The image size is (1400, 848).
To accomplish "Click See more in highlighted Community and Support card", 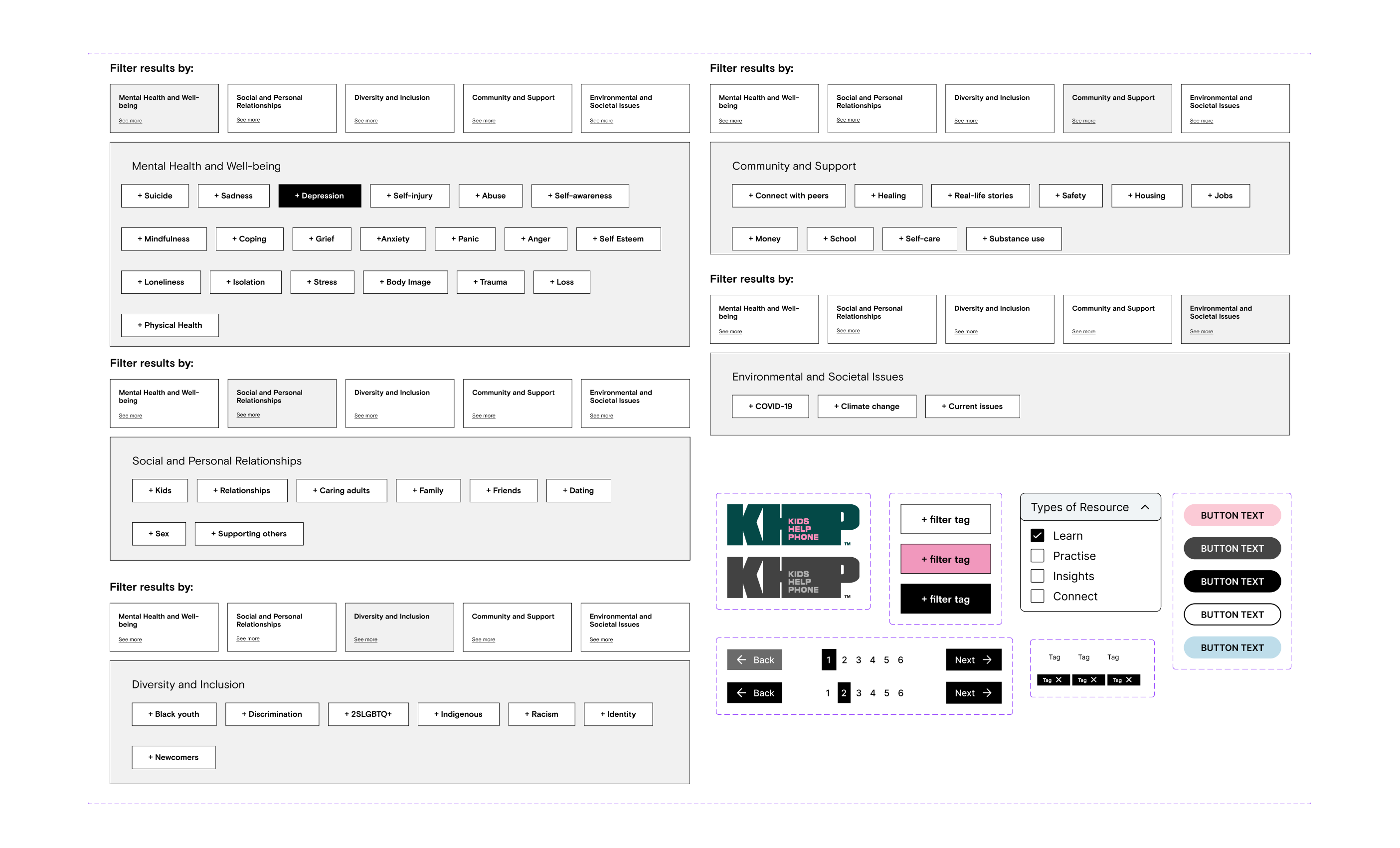I will point(1083,121).
